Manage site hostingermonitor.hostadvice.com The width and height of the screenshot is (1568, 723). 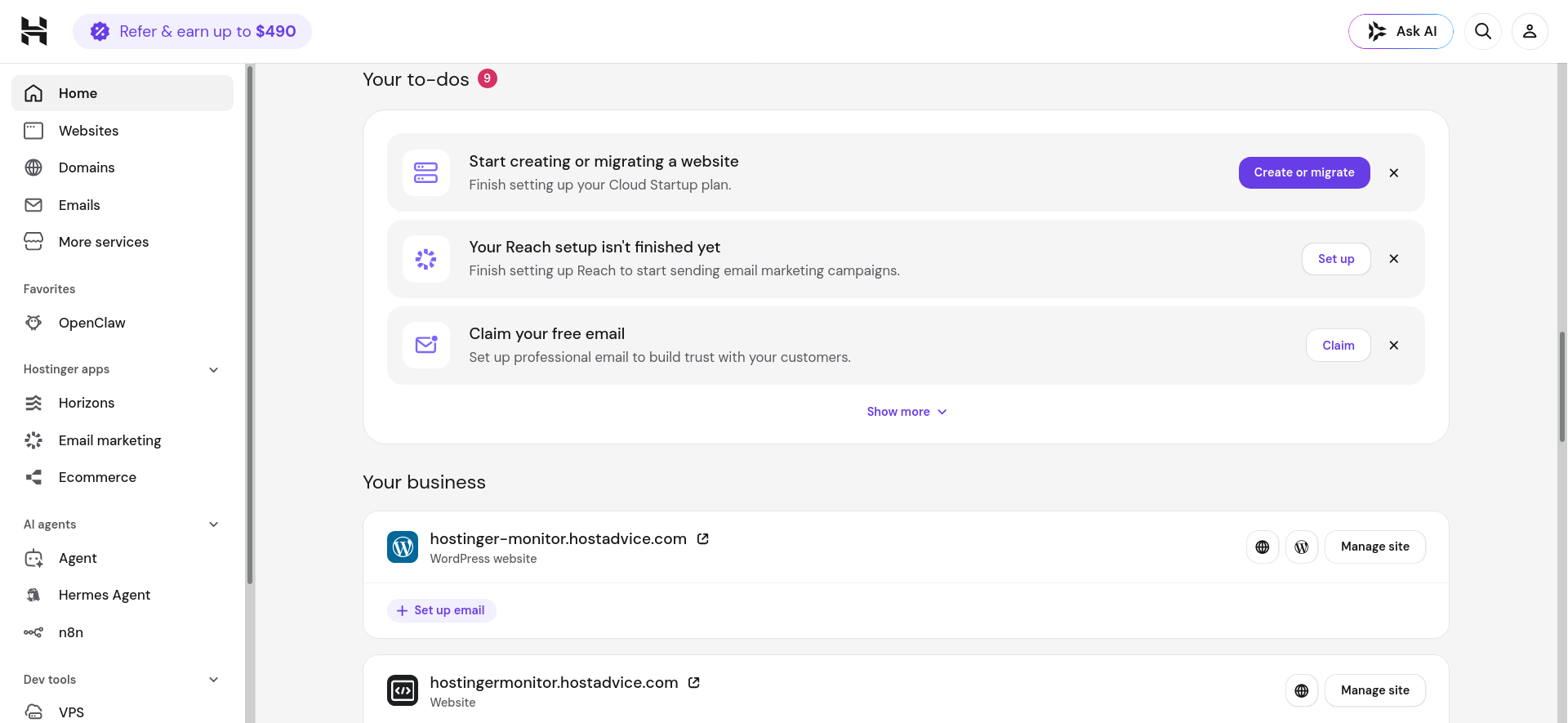coord(1375,690)
